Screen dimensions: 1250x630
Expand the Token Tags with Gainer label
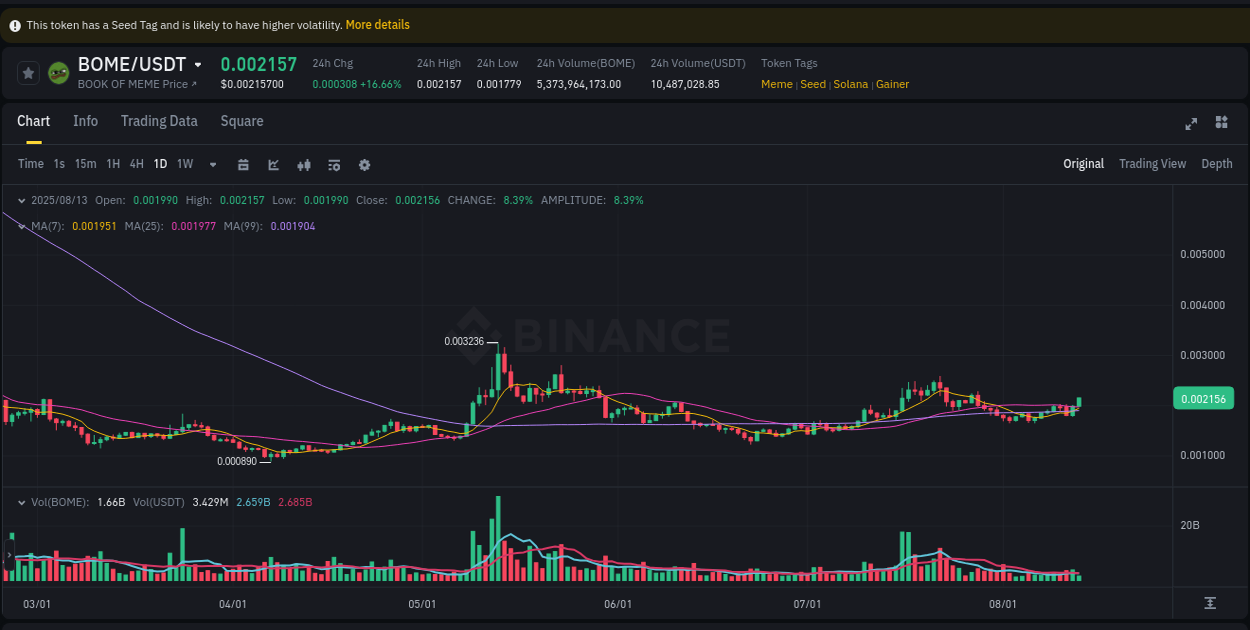(892, 84)
